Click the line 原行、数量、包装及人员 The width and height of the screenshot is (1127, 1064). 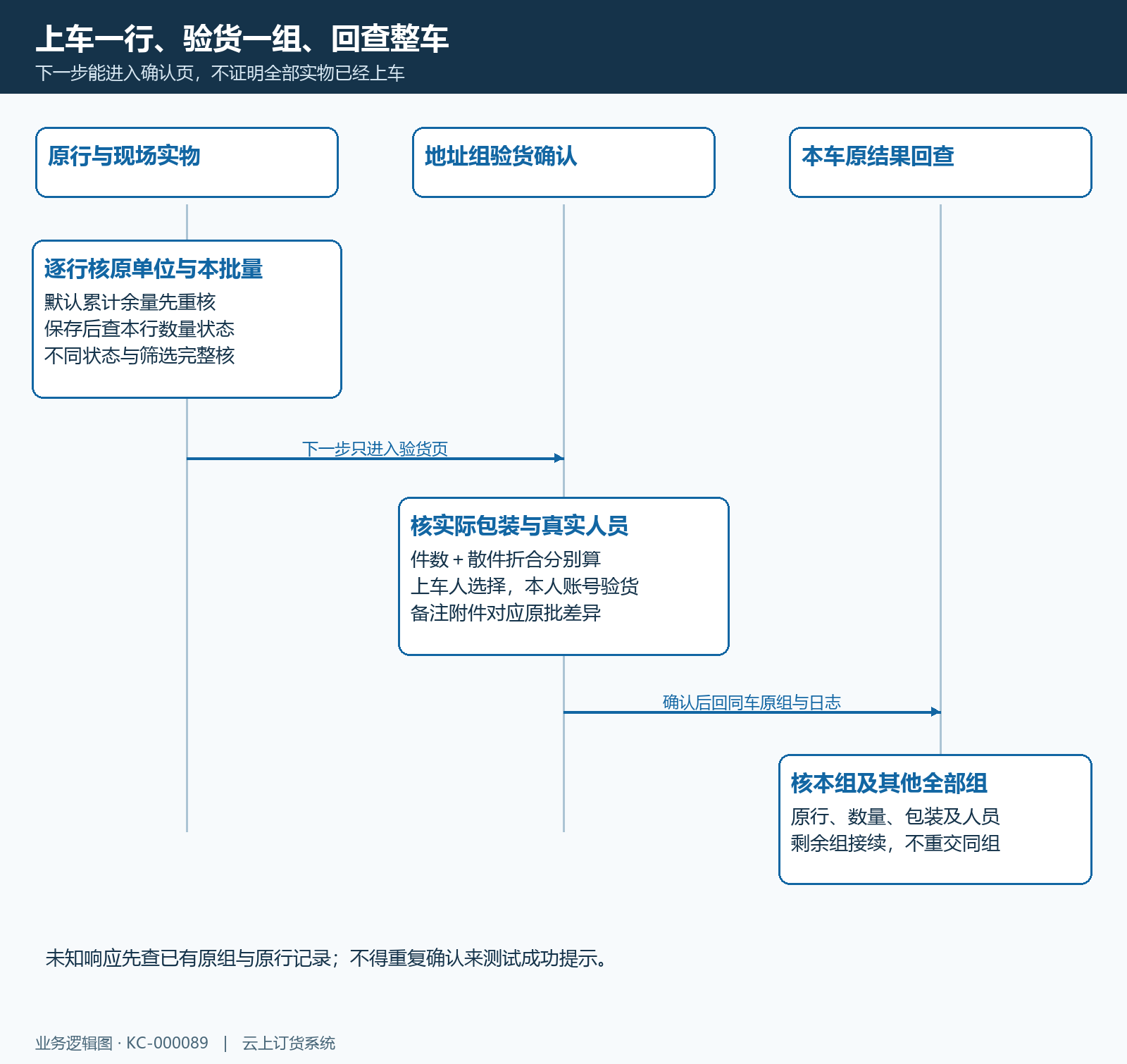click(x=895, y=817)
